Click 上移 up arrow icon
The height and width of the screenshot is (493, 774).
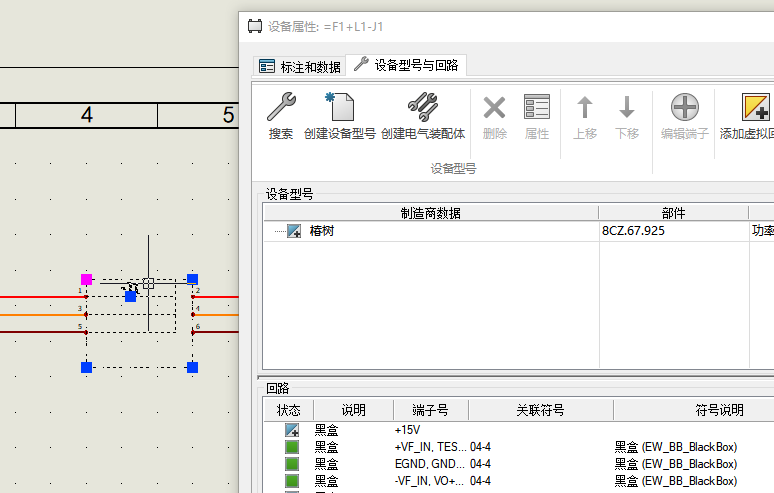(x=585, y=107)
